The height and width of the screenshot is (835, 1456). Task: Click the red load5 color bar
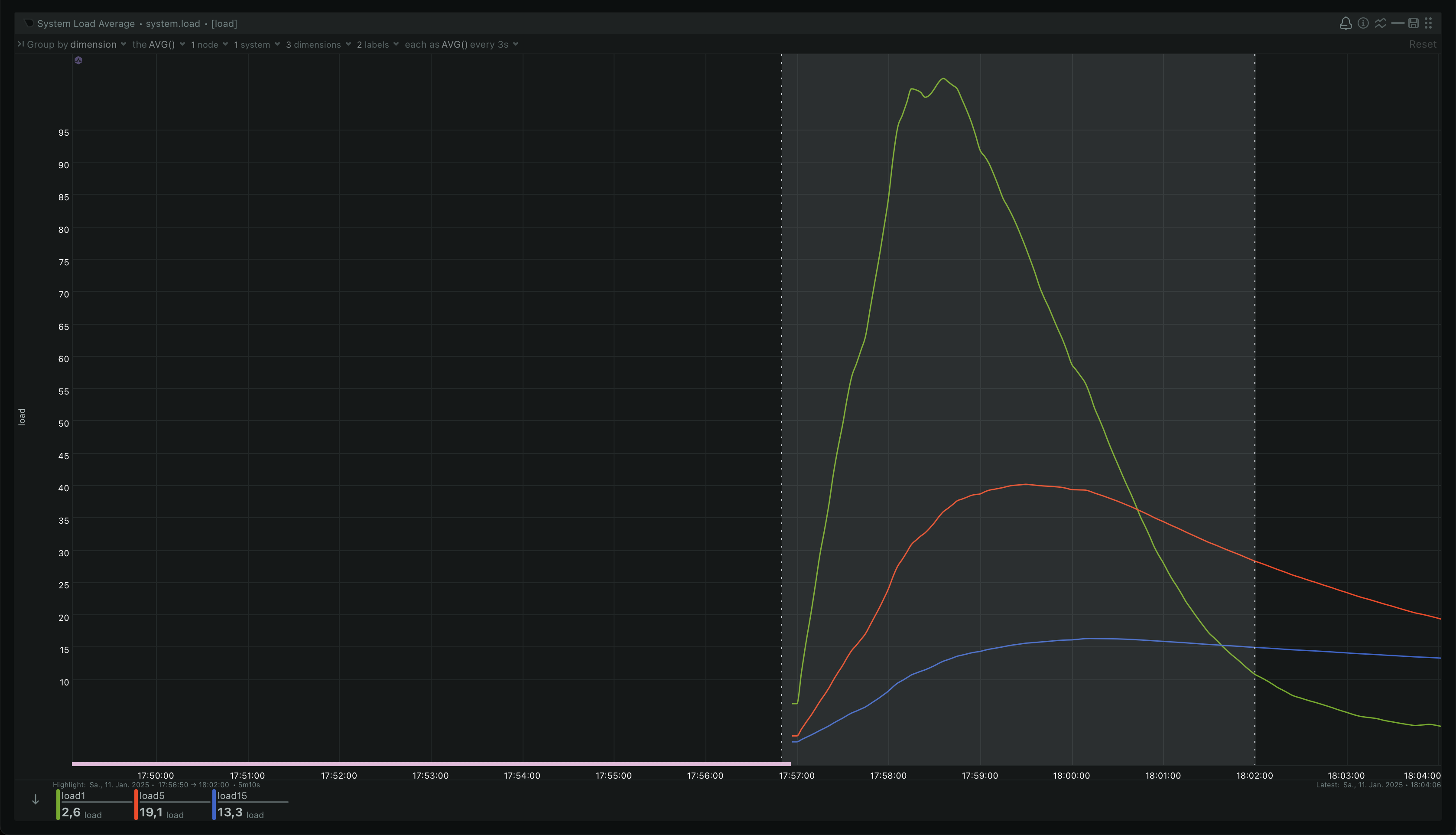pyautogui.click(x=136, y=805)
